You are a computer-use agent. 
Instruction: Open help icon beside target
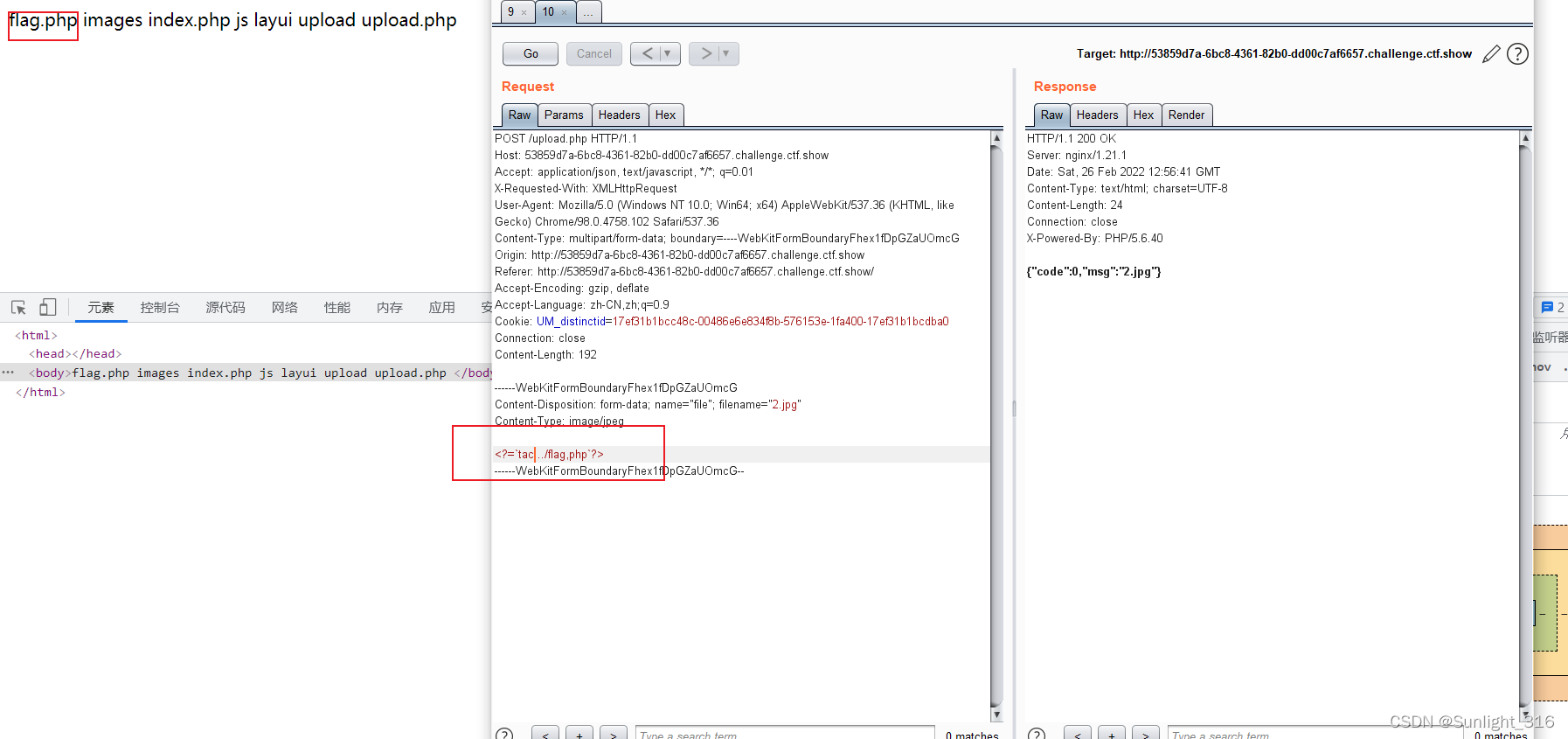click(x=1518, y=54)
